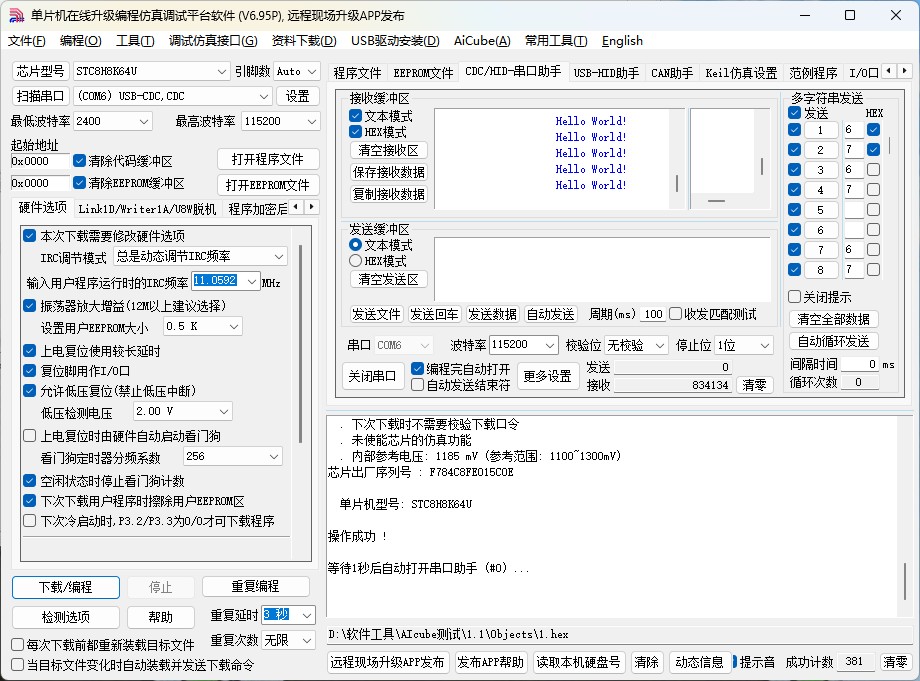
Task: Click right arrow next to 程序加密后 tab
Action: 313,207
